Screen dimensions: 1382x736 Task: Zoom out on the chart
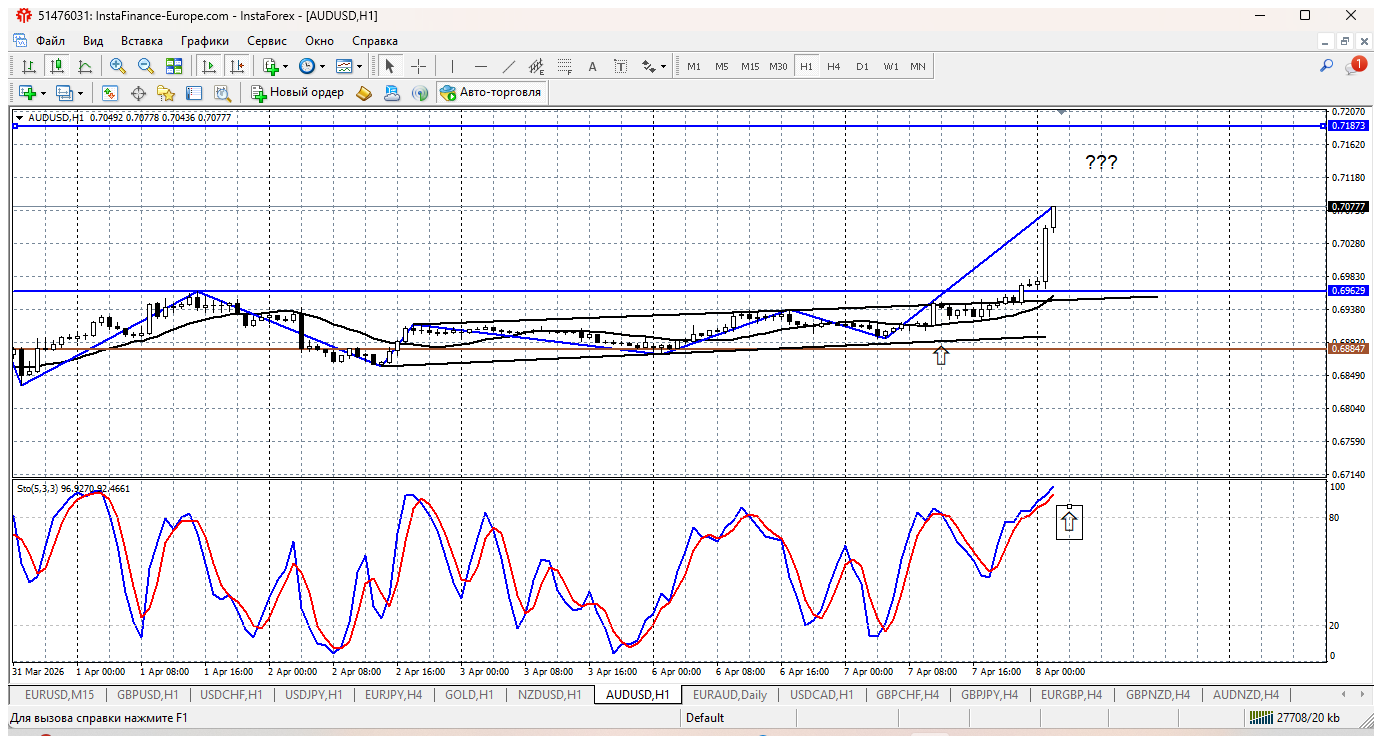click(145, 66)
